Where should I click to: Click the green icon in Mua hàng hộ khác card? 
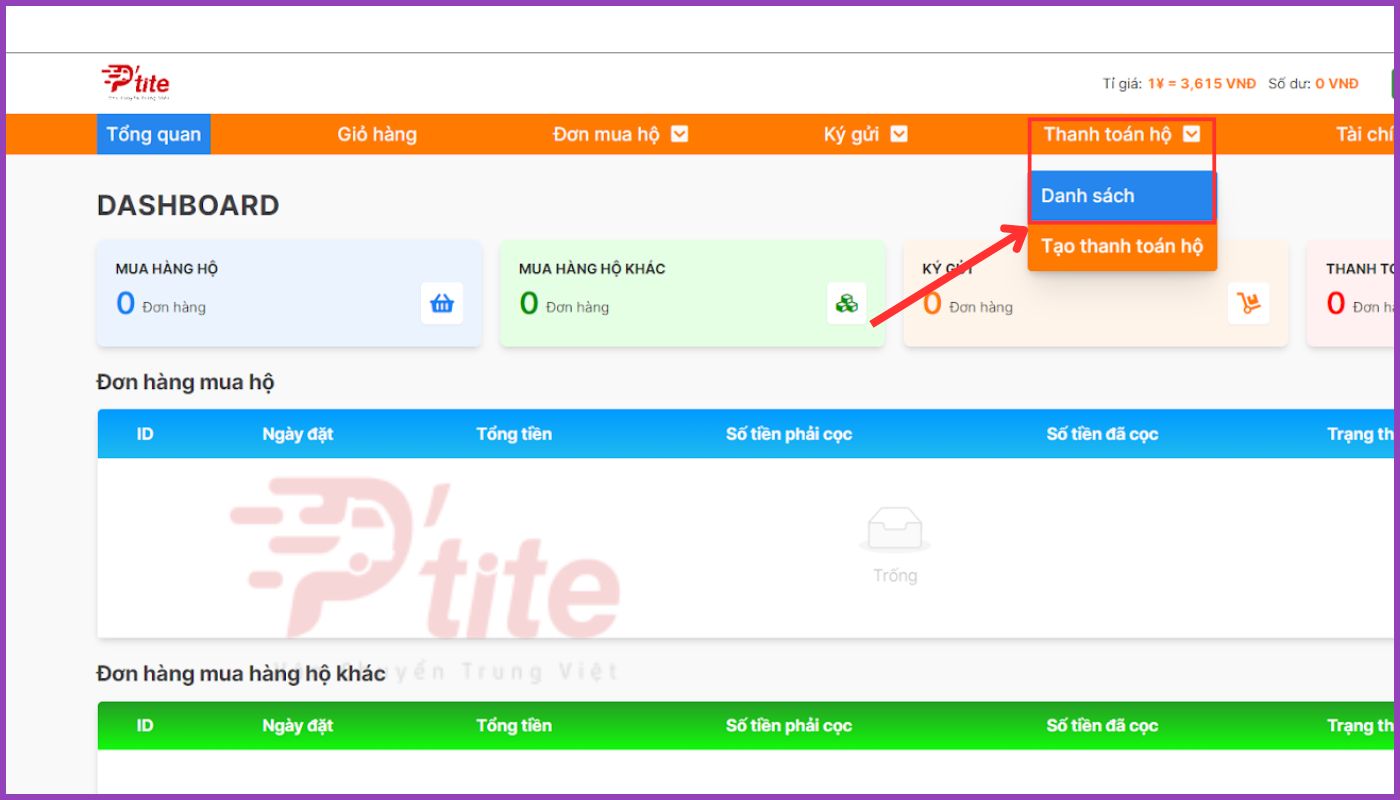click(847, 304)
